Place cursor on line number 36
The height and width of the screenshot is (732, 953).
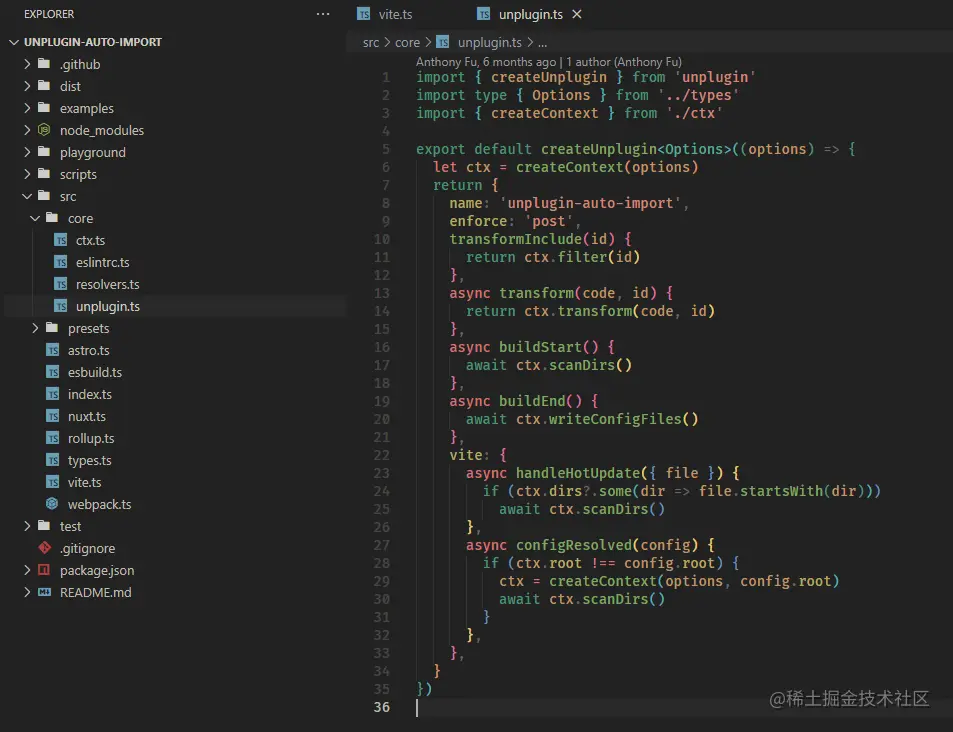tap(382, 706)
